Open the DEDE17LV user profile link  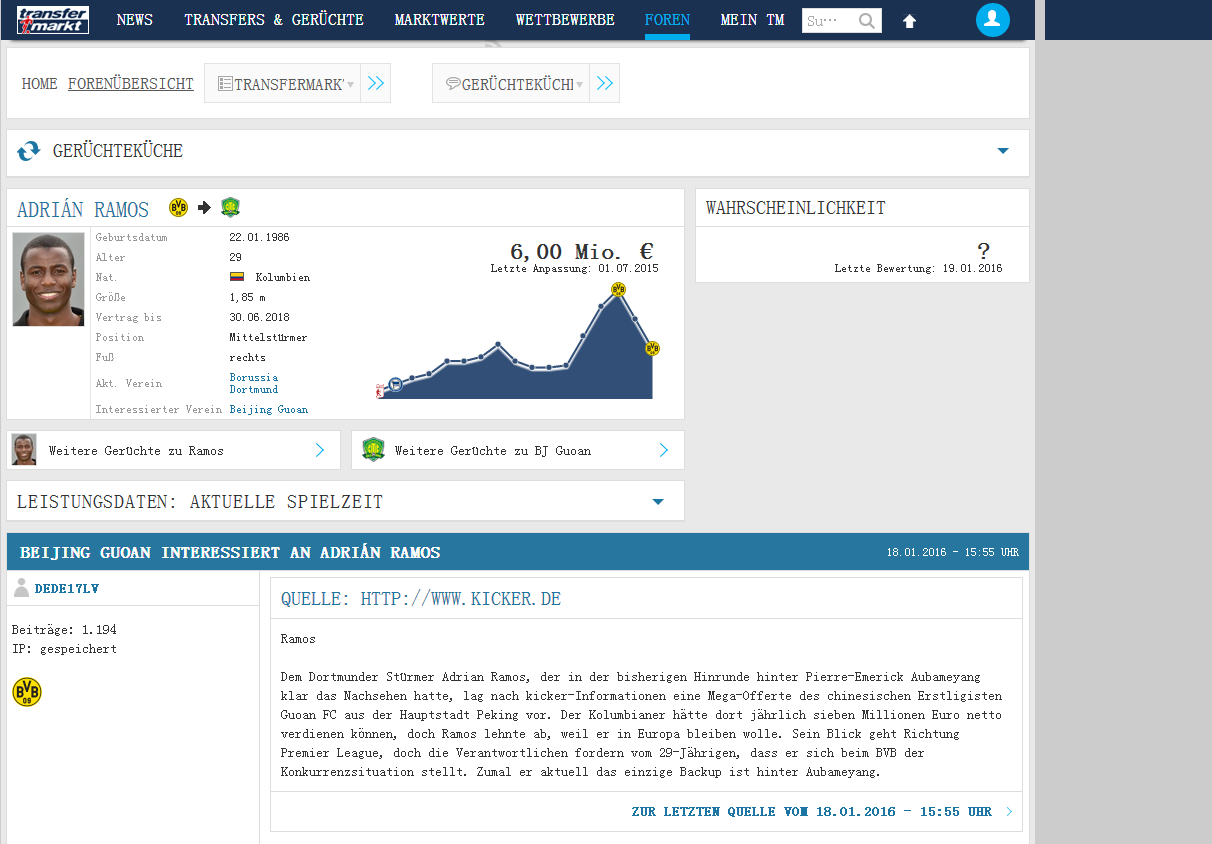[67, 588]
